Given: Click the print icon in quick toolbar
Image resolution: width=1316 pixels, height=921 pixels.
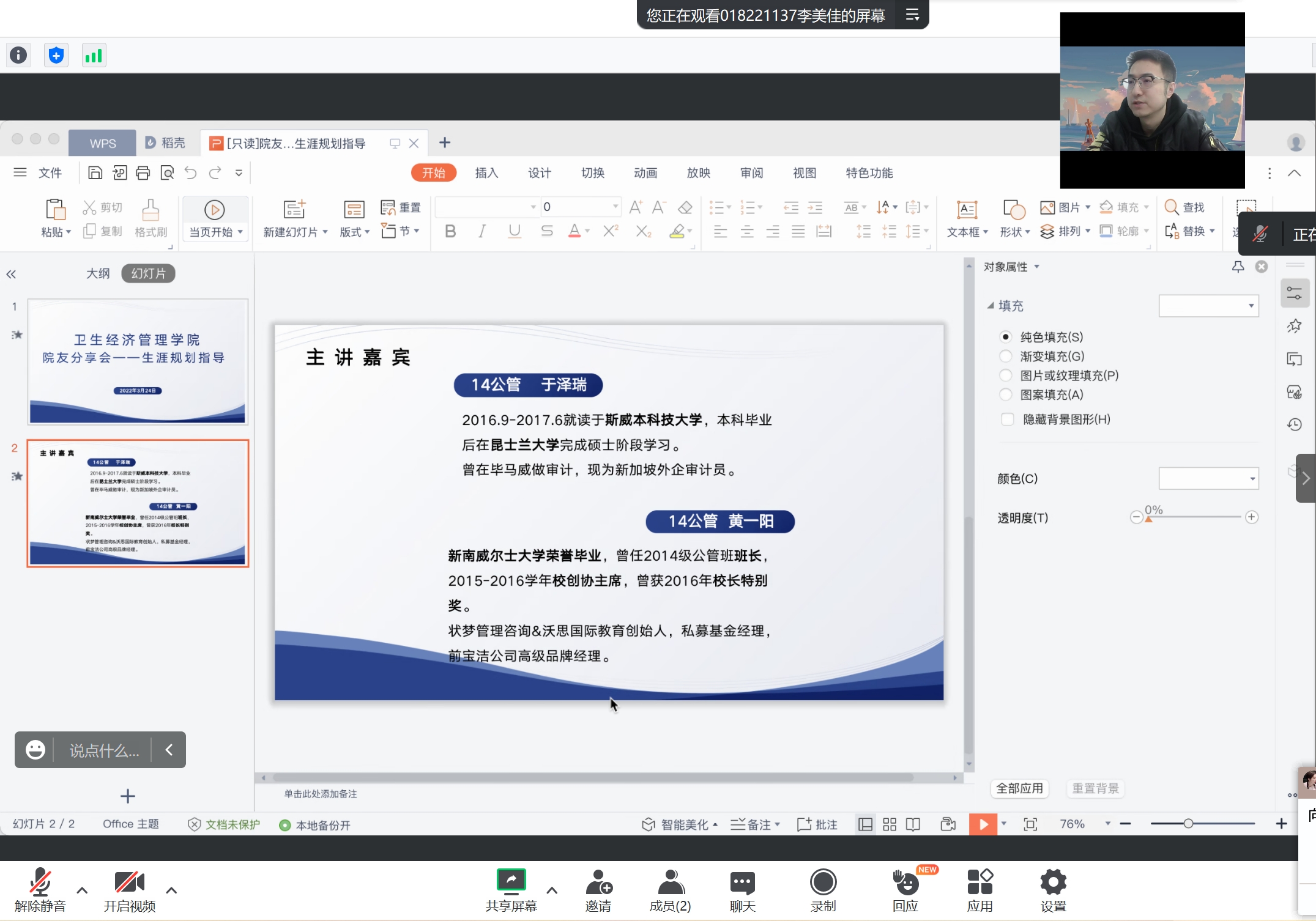Looking at the screenshot, I should (143, 173).
